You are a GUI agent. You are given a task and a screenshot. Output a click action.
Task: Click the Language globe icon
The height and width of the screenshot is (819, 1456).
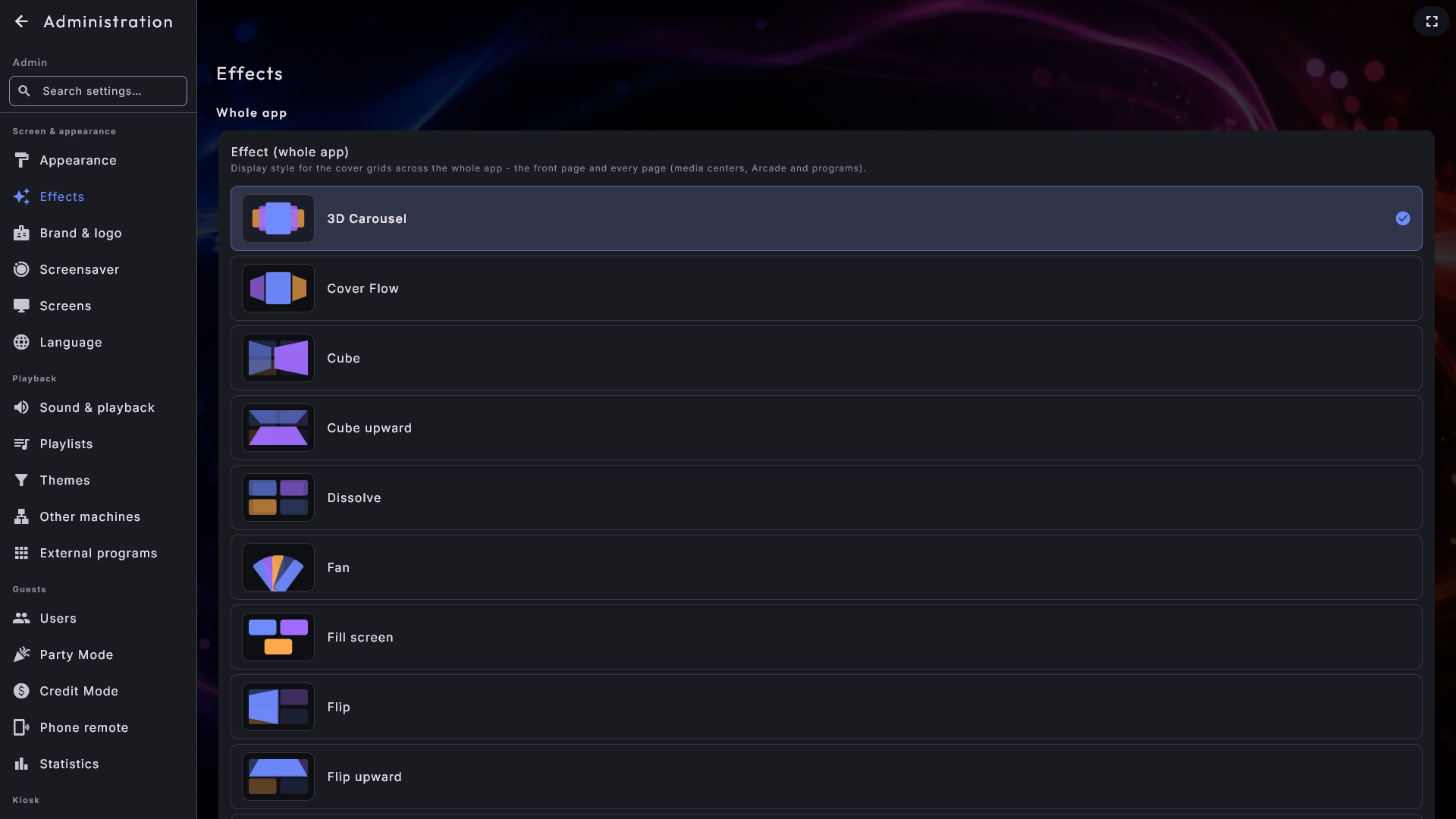pyautogui.click(x=21, y=342)
